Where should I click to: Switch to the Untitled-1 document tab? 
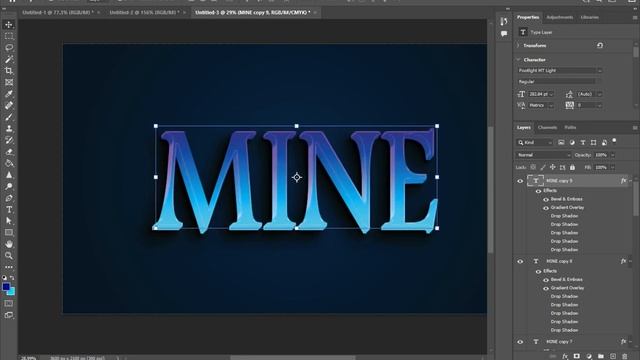pos(58,13)
